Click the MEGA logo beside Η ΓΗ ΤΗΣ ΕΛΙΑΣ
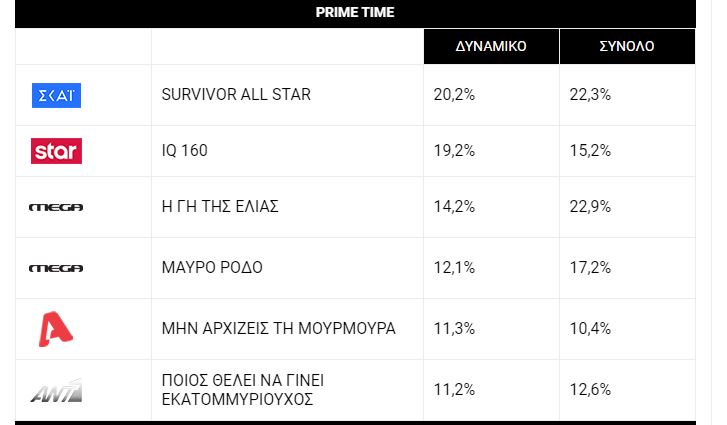The width and height of the screenshot is (727, 425). pyautogui.click(x=56, y=207)
